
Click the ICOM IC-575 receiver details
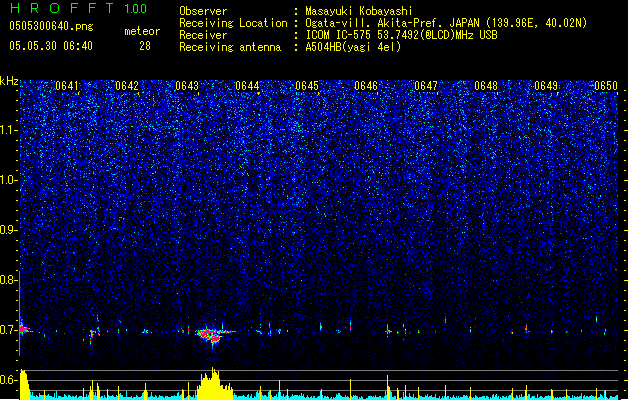click(402, 35)
